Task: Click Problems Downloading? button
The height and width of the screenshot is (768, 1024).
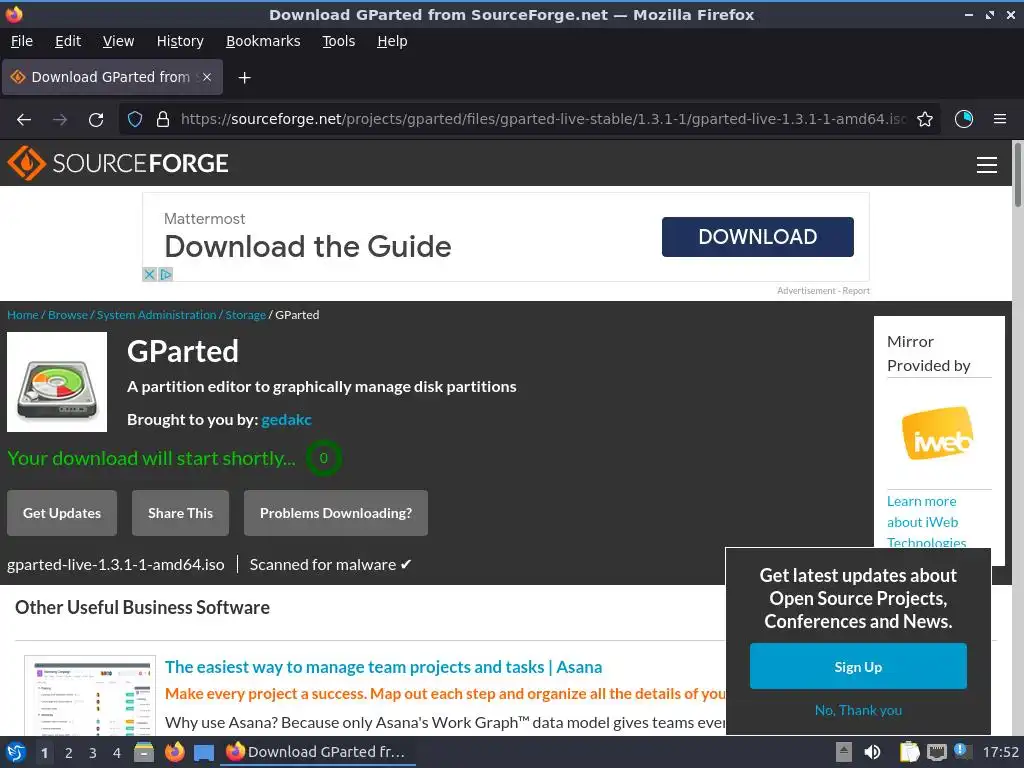Action: coord(336,513)
